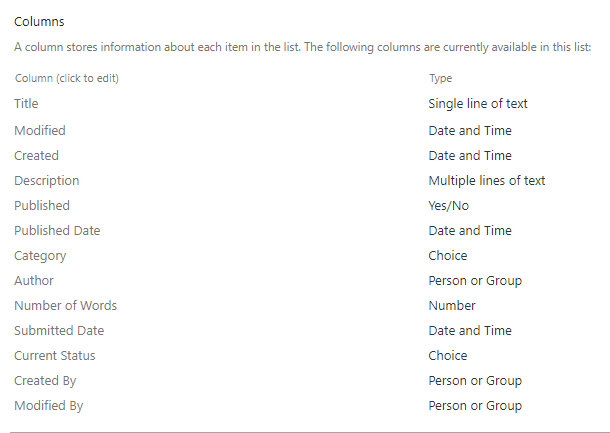
Task: Click the Type column header
Action: tap(440, 79)
